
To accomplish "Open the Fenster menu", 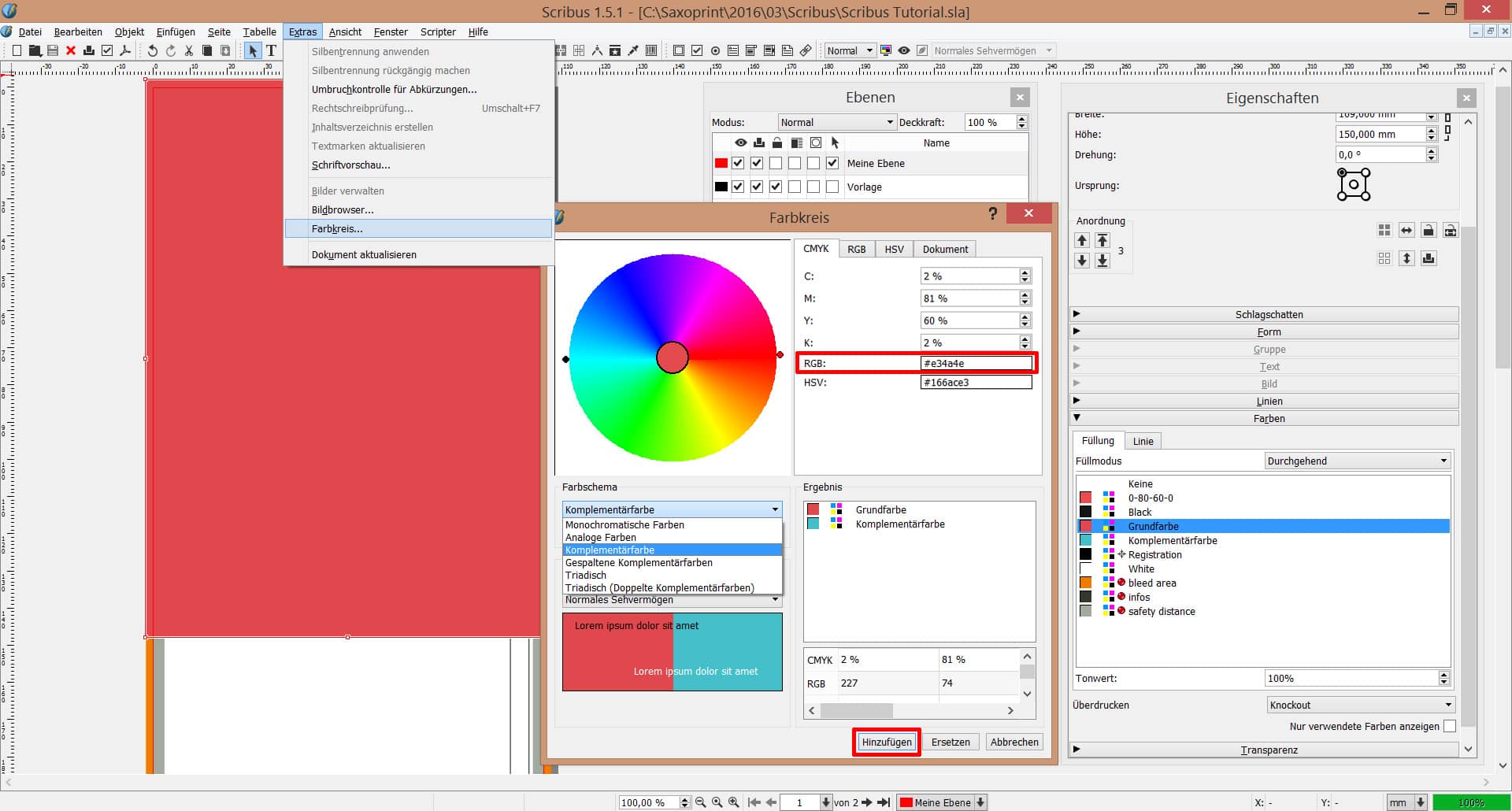I will coord(391,31).
